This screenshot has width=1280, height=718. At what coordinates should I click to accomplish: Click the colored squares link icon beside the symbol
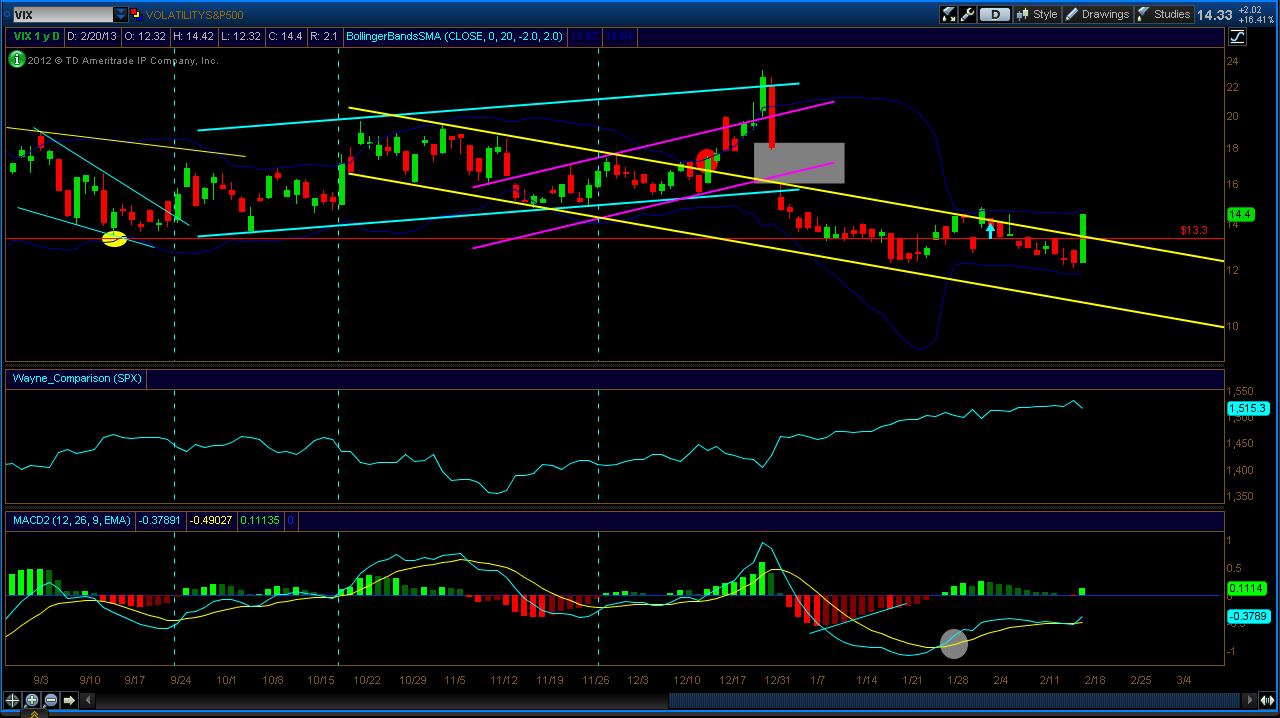point(138,14)
